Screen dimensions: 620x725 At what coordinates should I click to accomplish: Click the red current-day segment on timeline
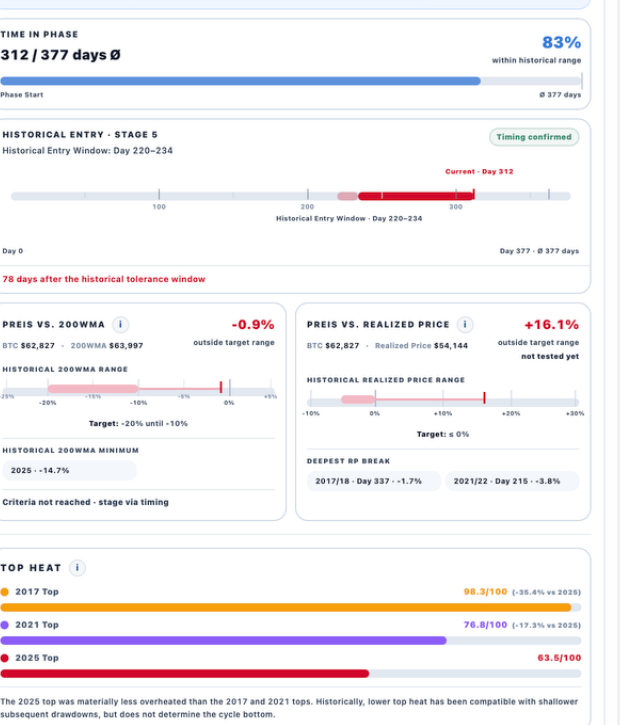pos(416,196)
